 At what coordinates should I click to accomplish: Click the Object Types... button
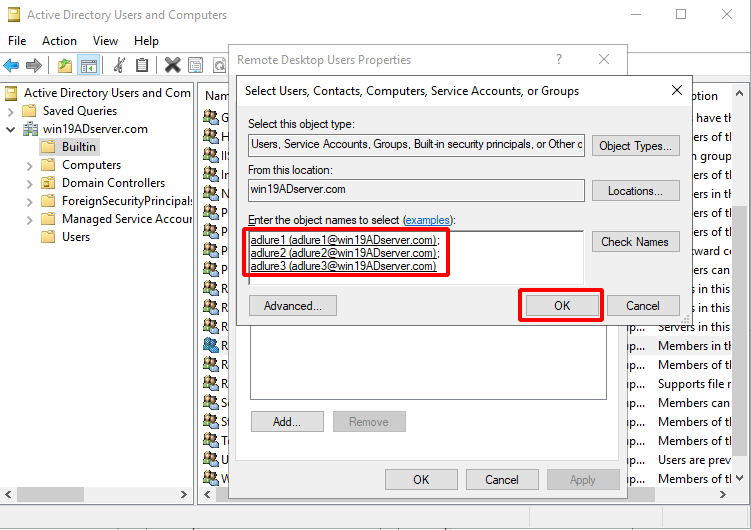[x=636, y=146]
